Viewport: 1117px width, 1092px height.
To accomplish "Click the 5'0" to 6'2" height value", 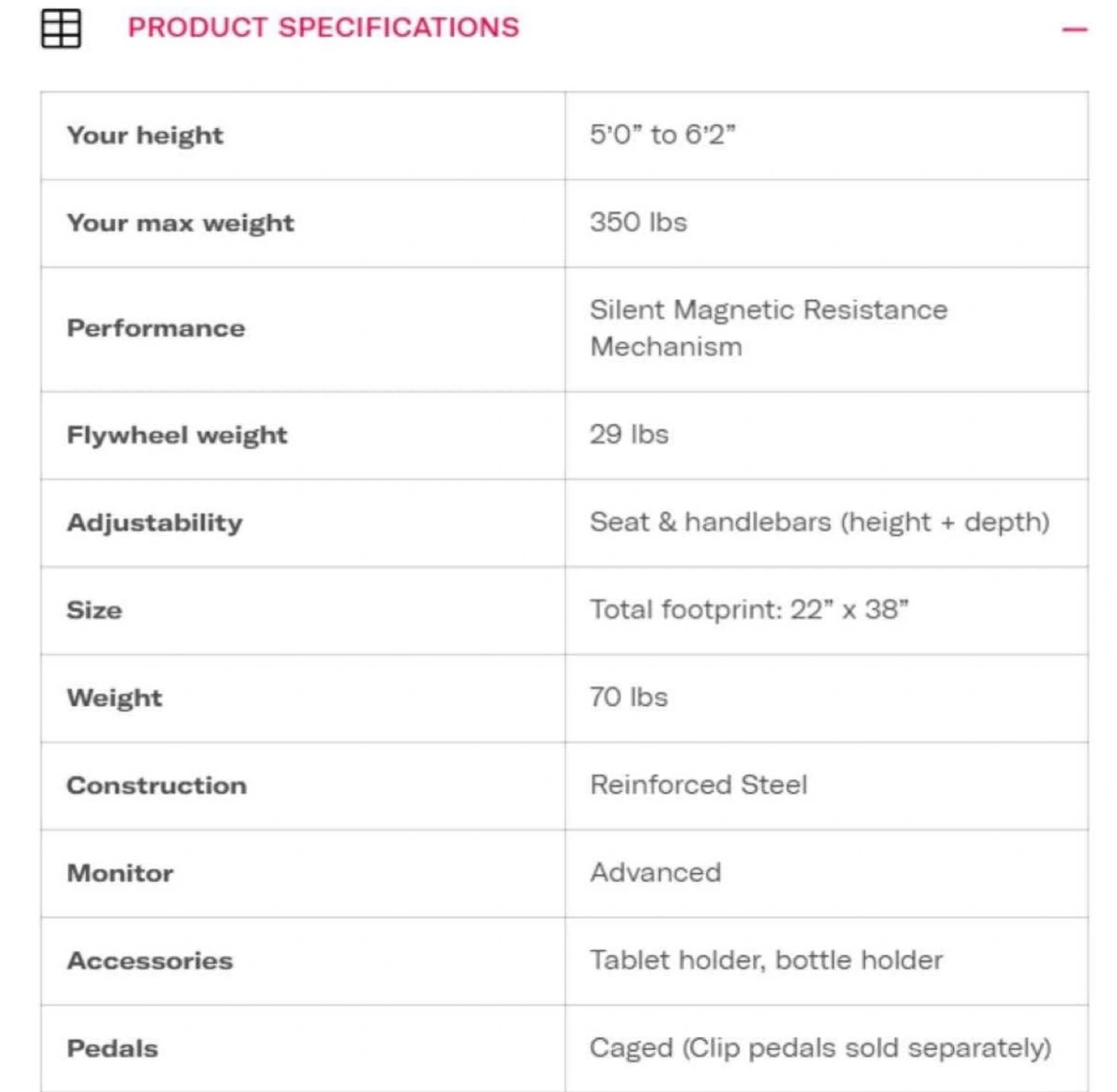I will tap(662, 135).
